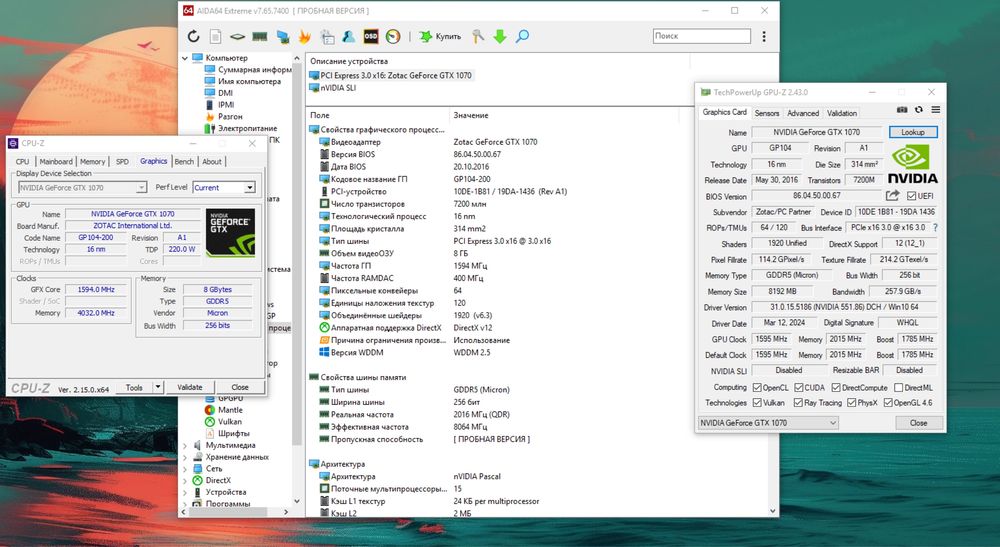Image resolution: width=1000 pixels, height=547 pixels.
Task: Click the Close button in GPU-Z
Action: pos(918,423)
